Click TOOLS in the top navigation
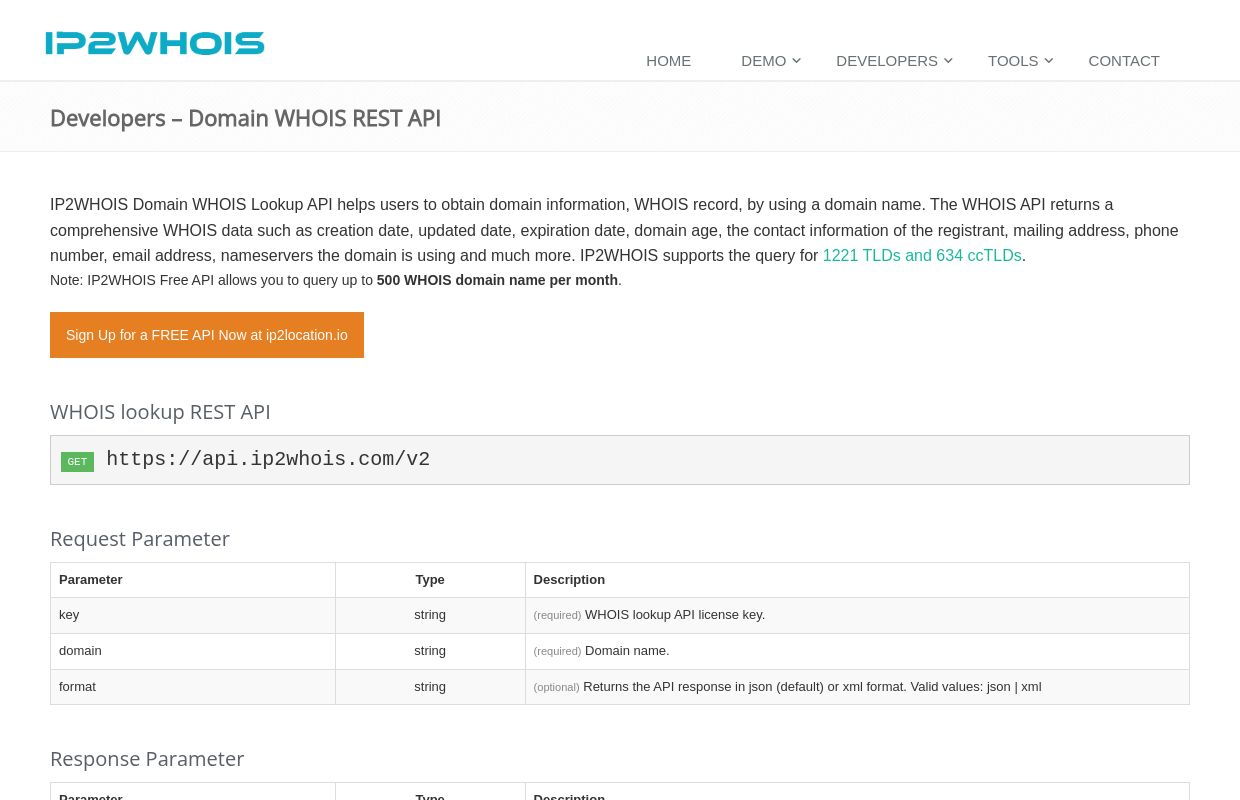 1012,61
